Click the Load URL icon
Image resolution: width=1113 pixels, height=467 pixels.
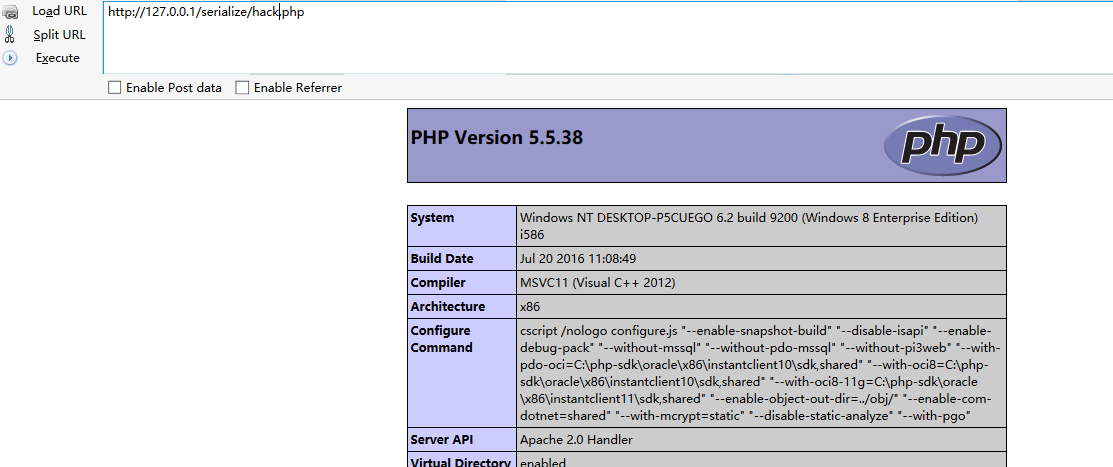(9, 12)
